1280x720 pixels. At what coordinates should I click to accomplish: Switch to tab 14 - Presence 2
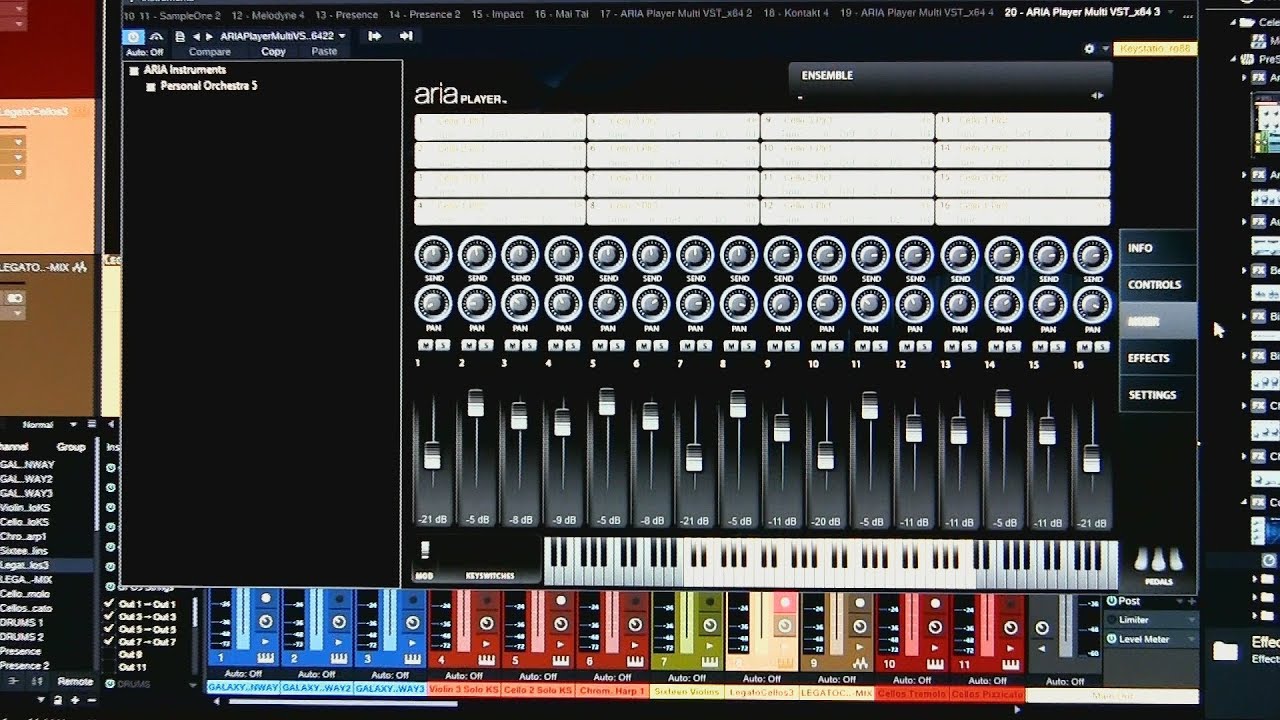click(x=424, y=15)
